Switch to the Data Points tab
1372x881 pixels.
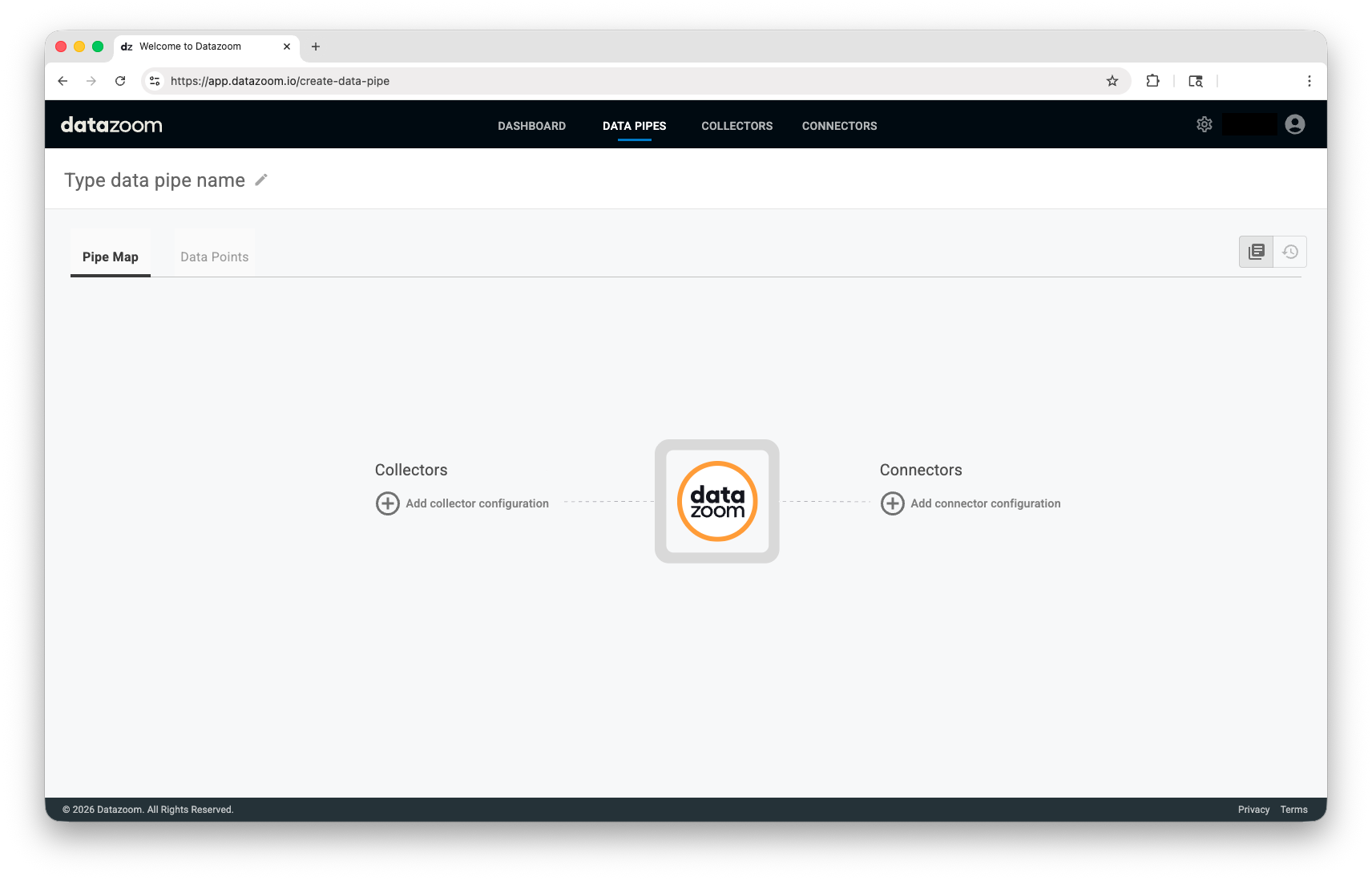point(214,257)
